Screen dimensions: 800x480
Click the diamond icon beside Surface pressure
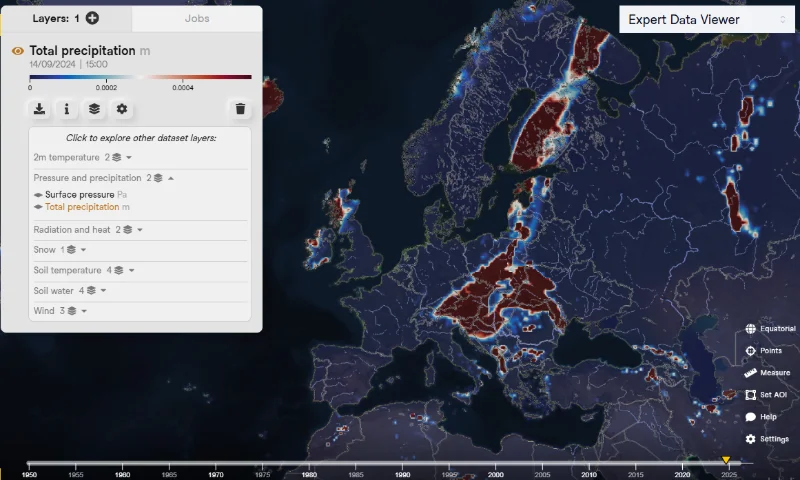click(38, 195)
